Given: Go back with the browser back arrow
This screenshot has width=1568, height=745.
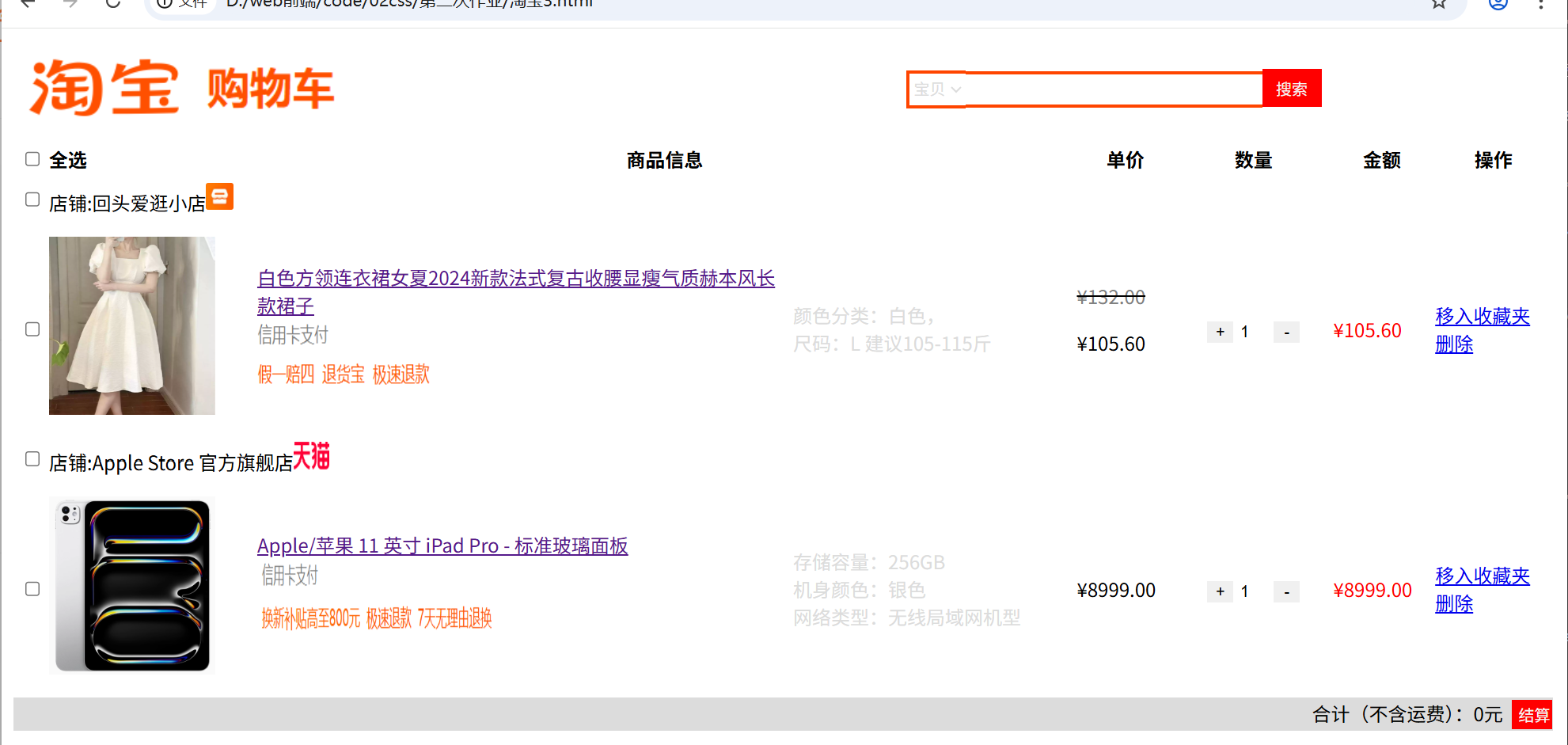Looking at the screenshot, I should [28, 3].
